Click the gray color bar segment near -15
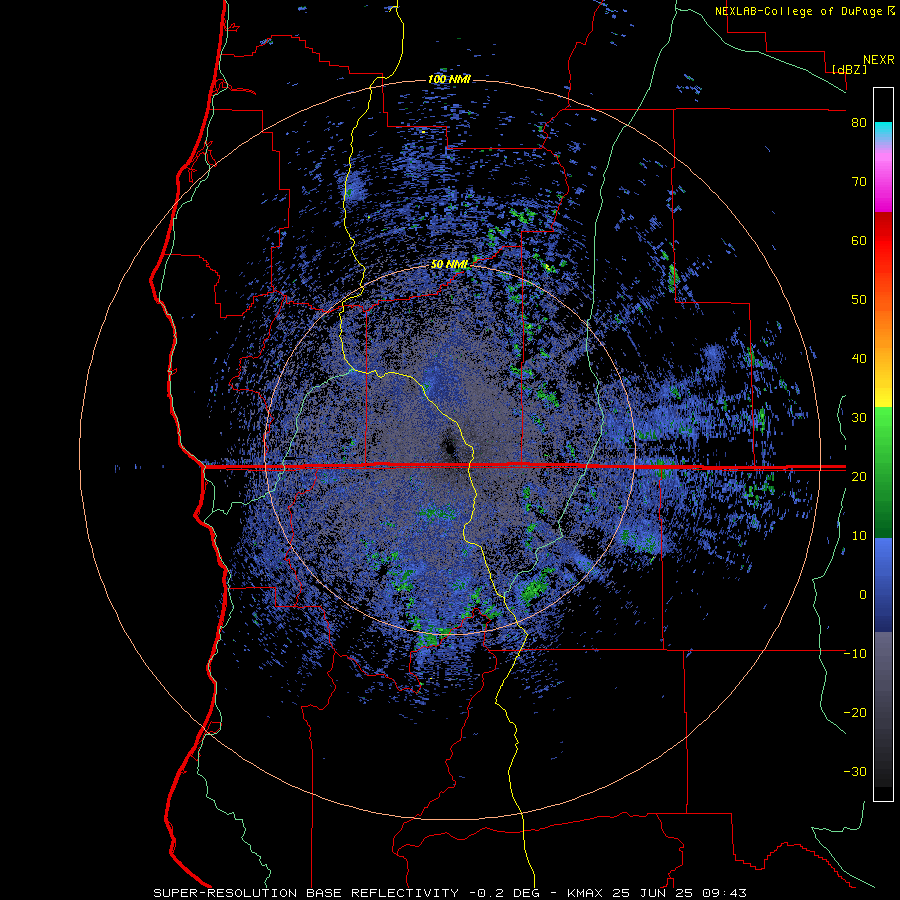The width and height of the screenshot is (900, 900). coord(883,683)
